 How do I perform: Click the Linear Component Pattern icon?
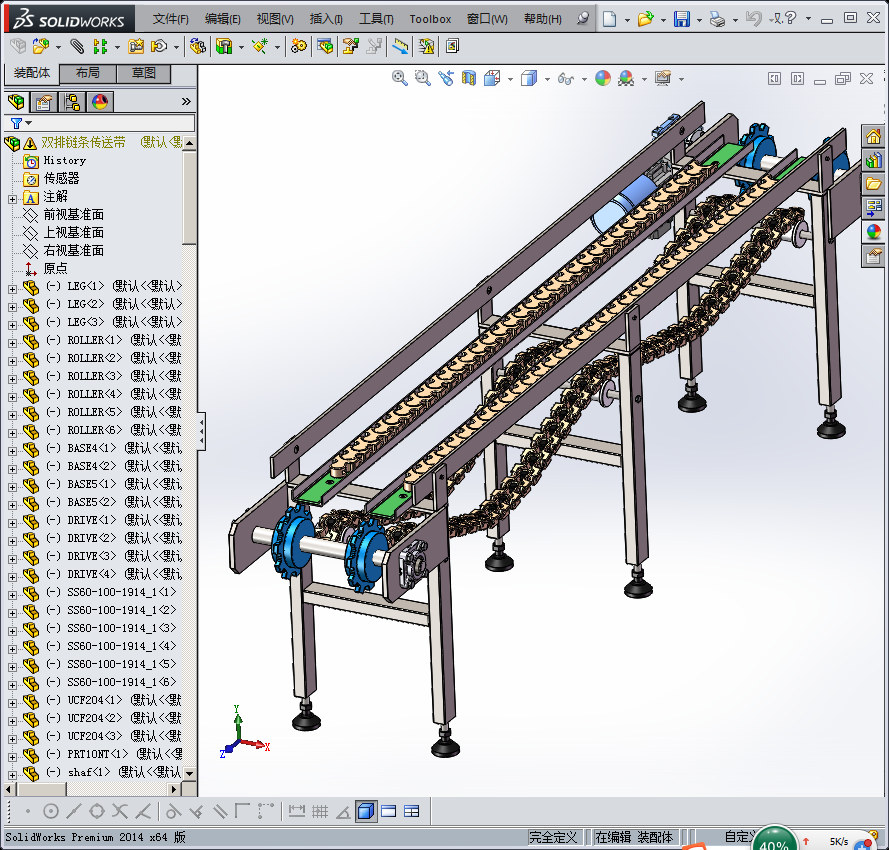[100, 46]
